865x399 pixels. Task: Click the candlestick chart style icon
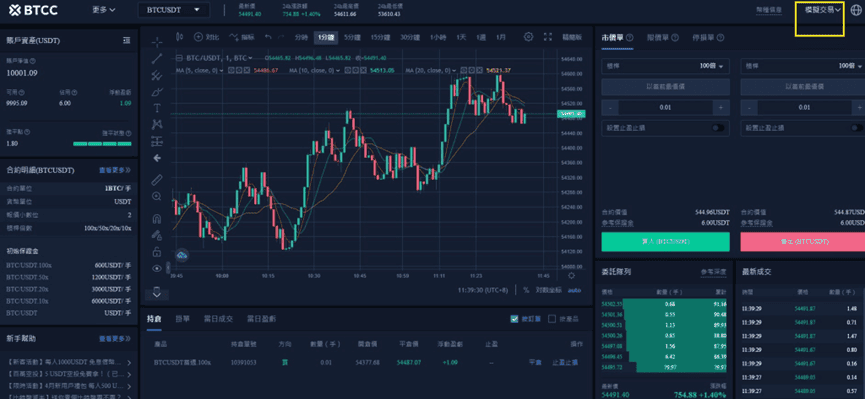[x=179, y=37]
